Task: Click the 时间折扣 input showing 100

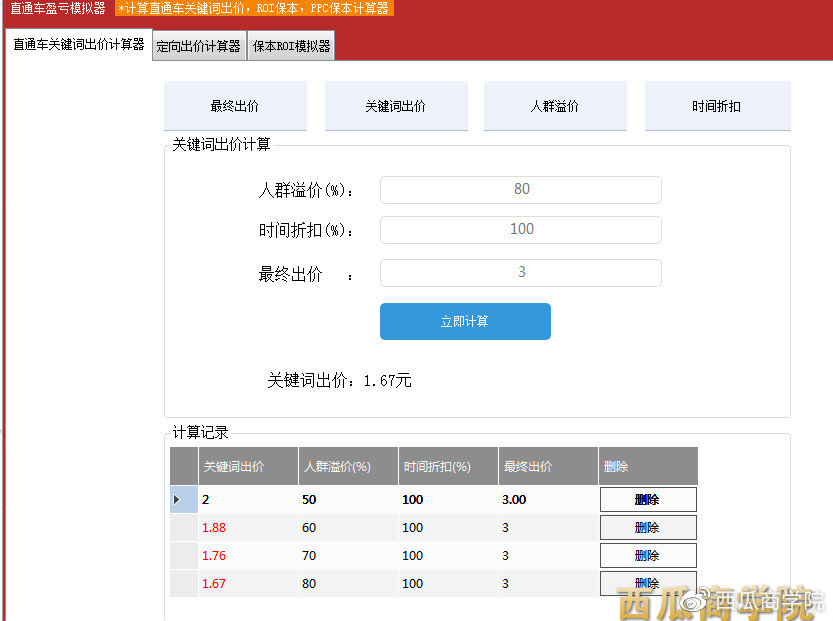Action: pyautogui.click(x=520, y=229)
